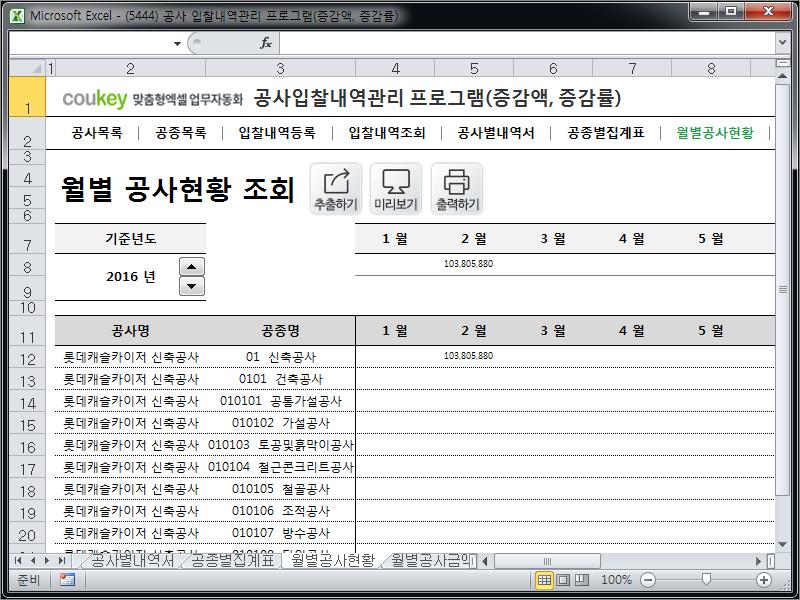Zoom in with the plus button

pyautogui.click(x=764, y=580)
